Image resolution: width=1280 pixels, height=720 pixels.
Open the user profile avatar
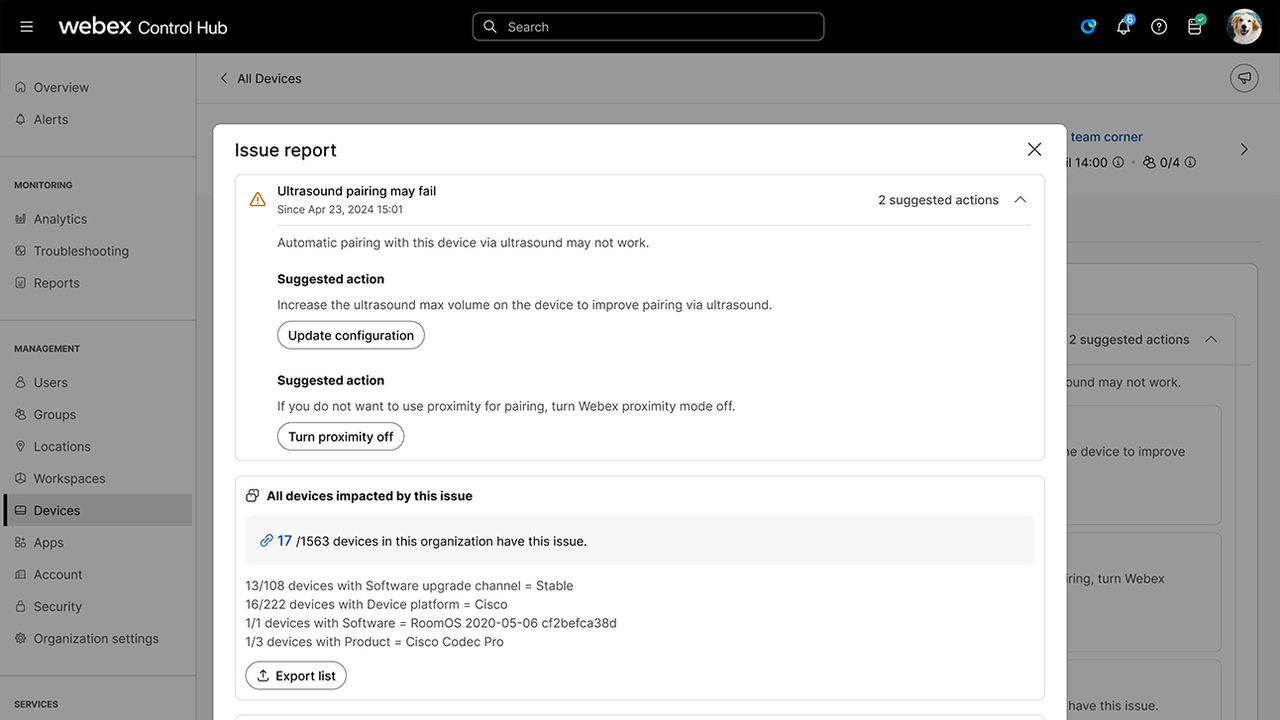1244,27
